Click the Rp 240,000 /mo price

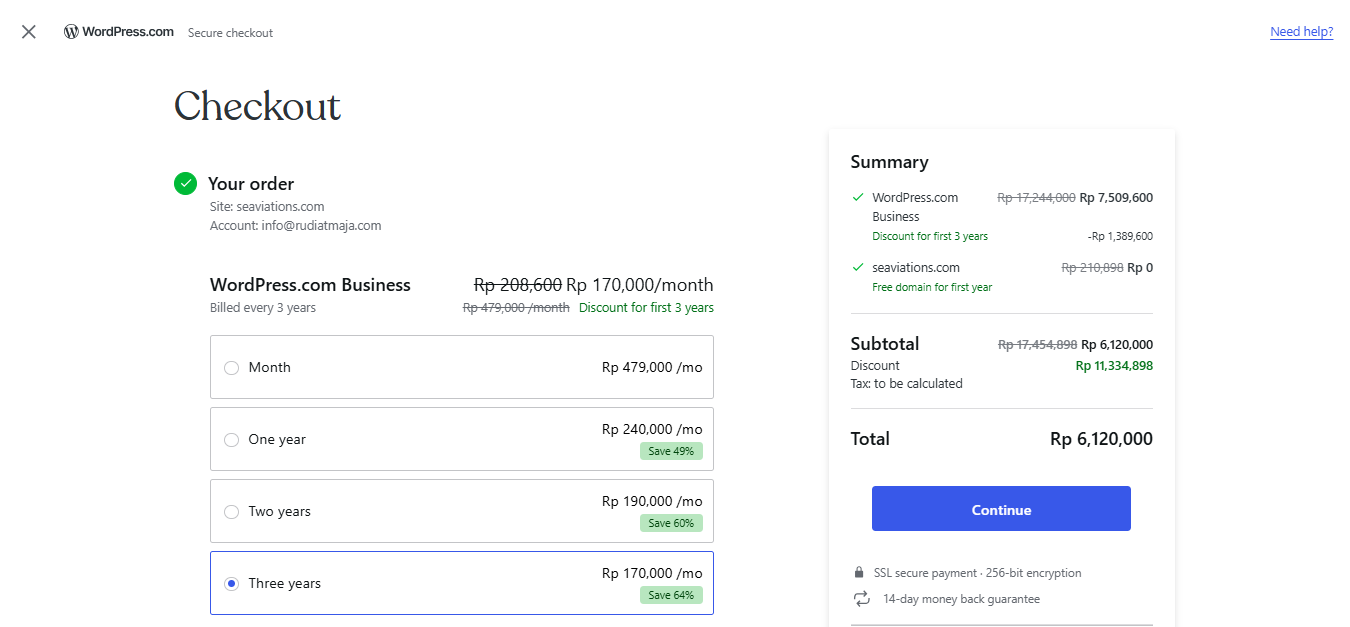pos(652,429)
